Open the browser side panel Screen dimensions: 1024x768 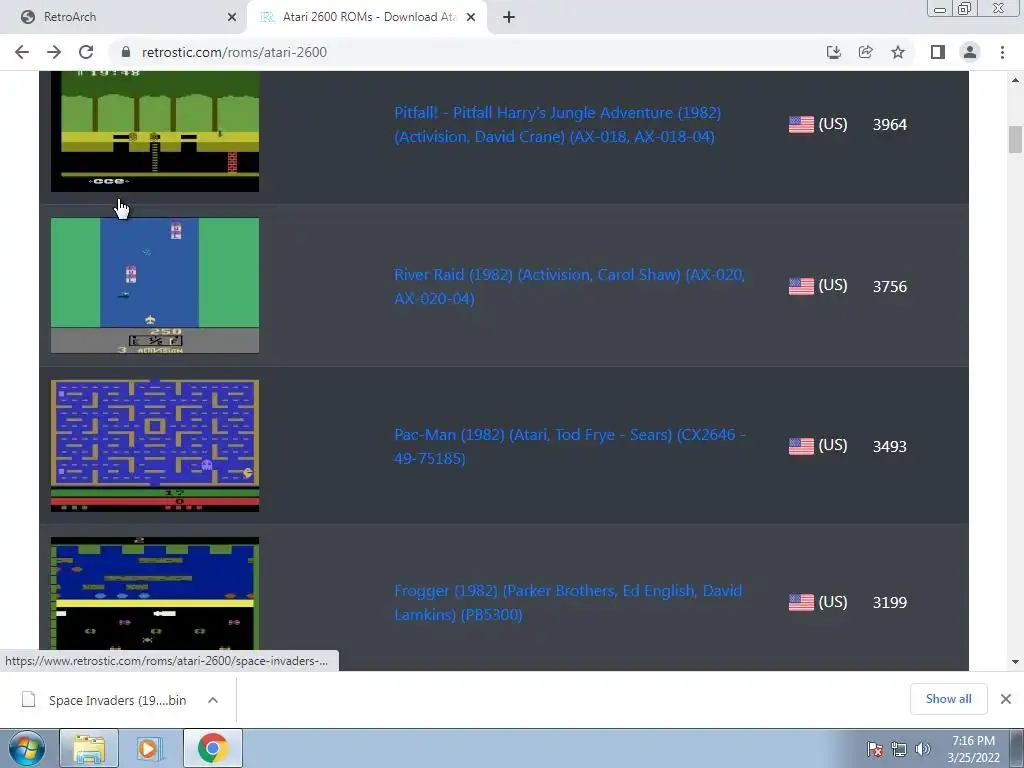[938, 52]
